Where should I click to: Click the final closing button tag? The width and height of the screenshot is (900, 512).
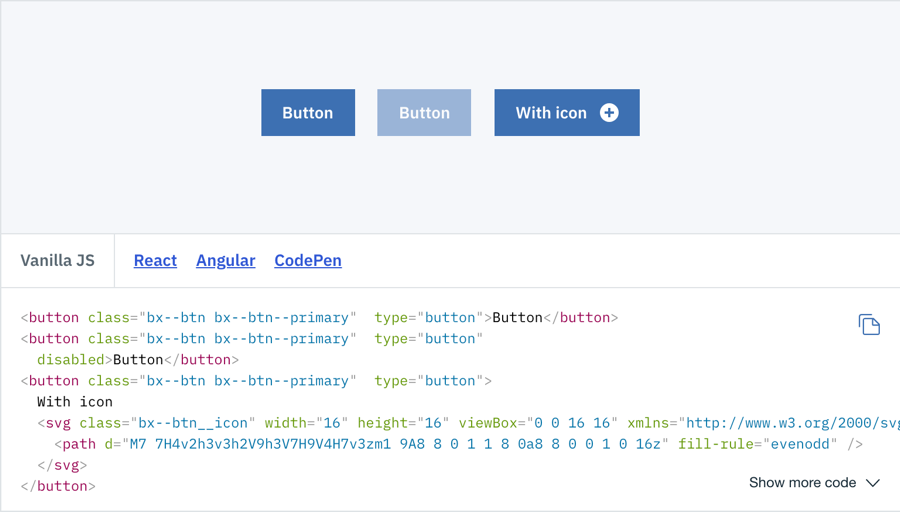(58, 486)
